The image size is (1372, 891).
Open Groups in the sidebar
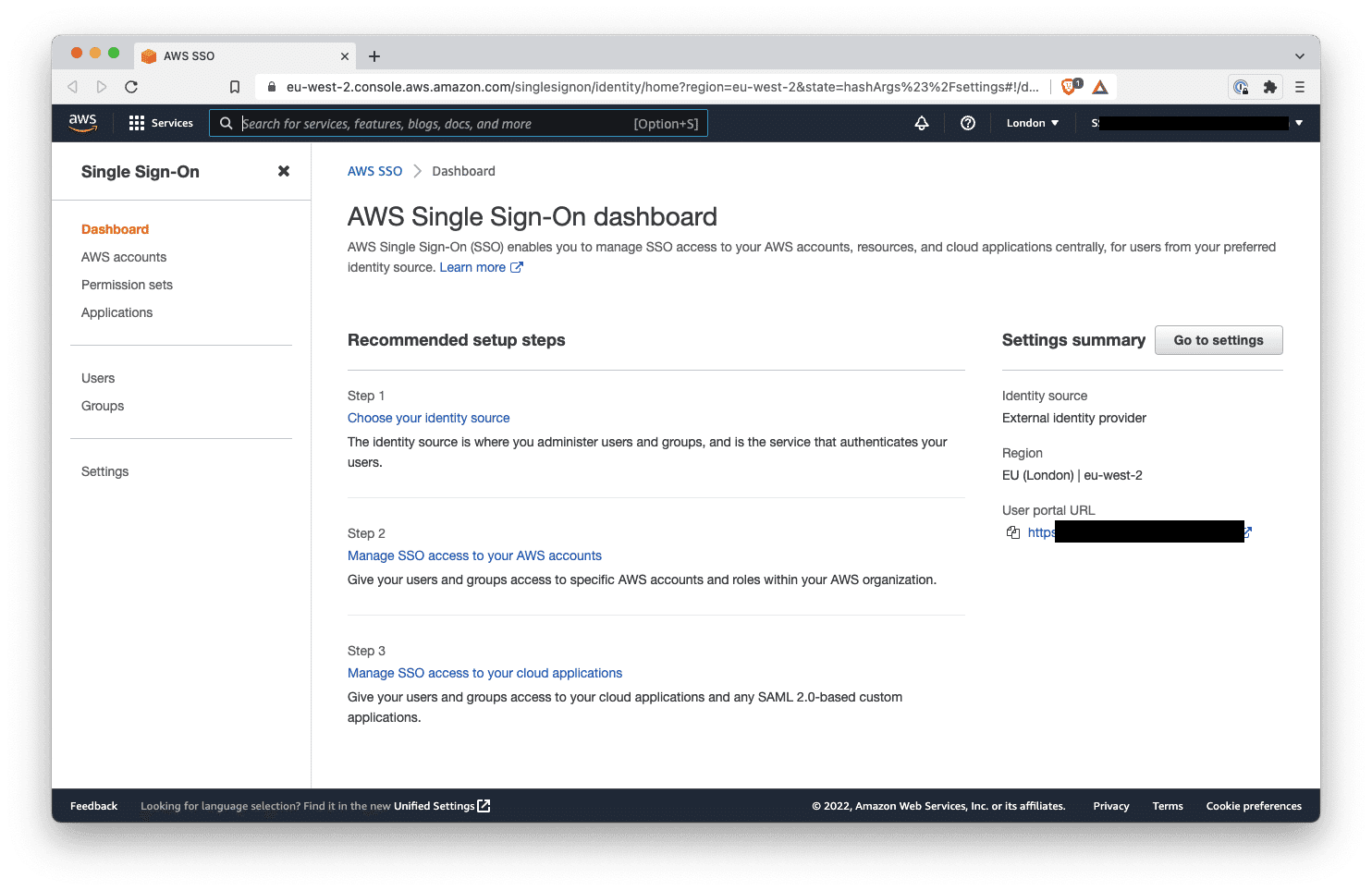point(103,406)
